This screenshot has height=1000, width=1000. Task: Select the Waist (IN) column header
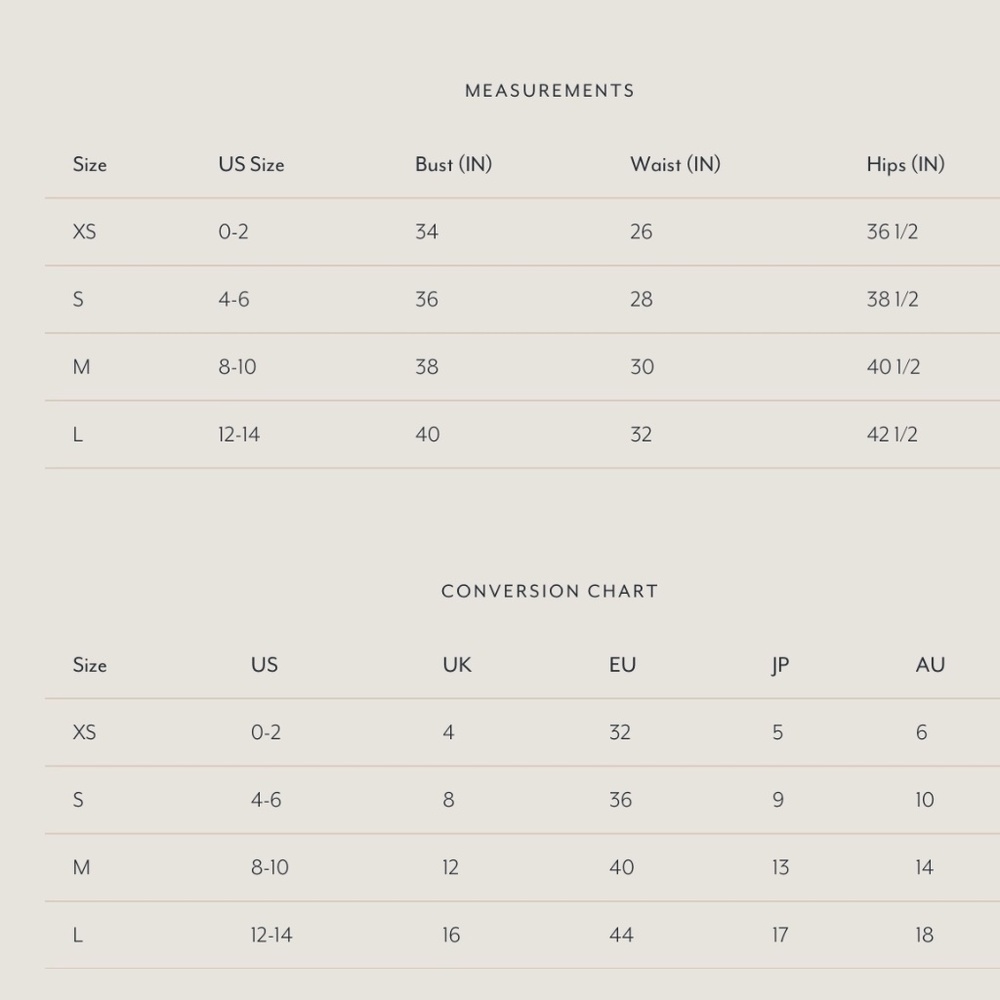pos(675,165)
